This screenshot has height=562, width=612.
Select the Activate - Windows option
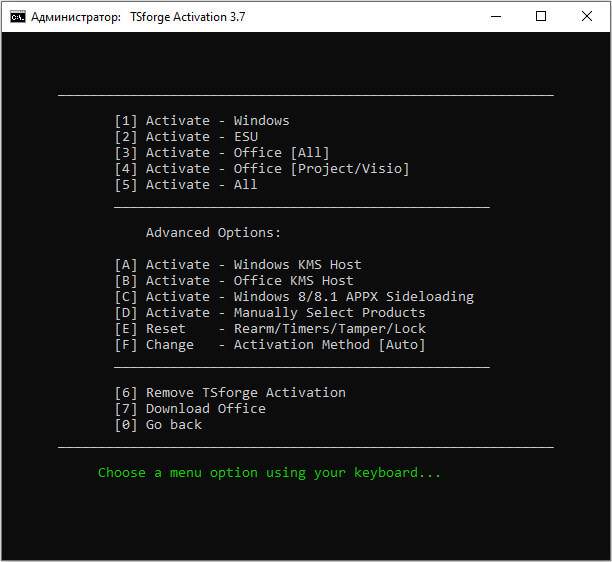tap(202, 121)
